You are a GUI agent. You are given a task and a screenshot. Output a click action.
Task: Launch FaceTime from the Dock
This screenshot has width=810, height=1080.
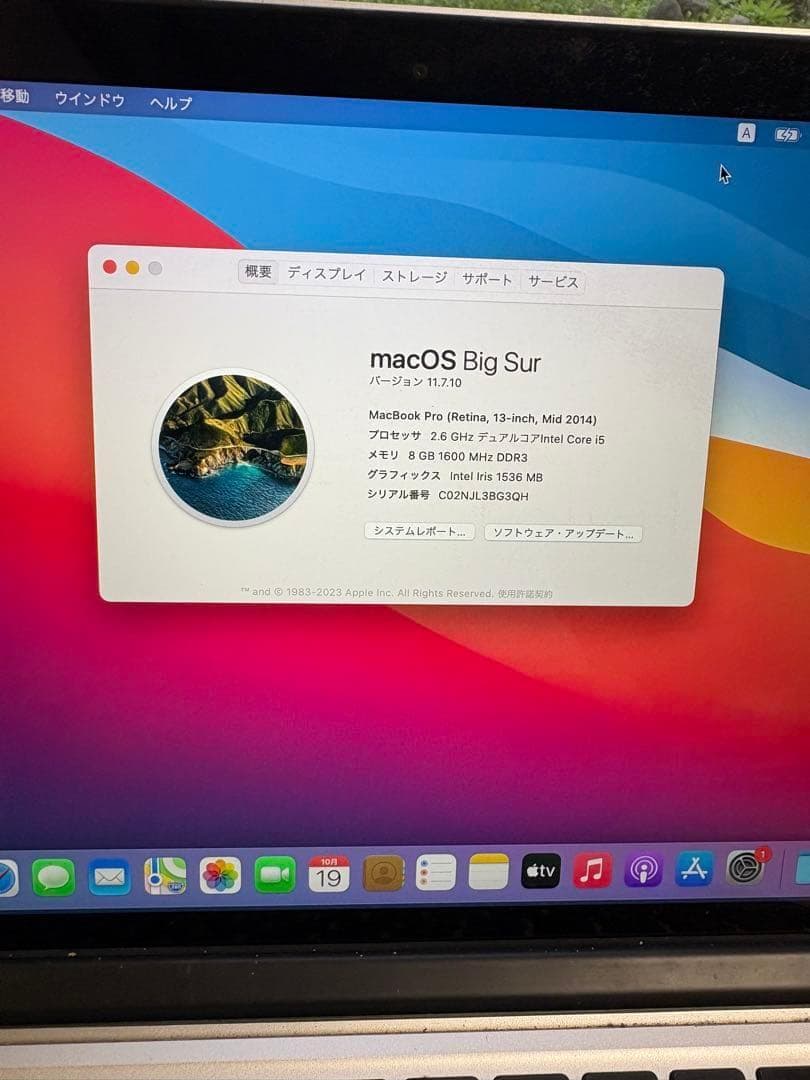tap(275, 875)
